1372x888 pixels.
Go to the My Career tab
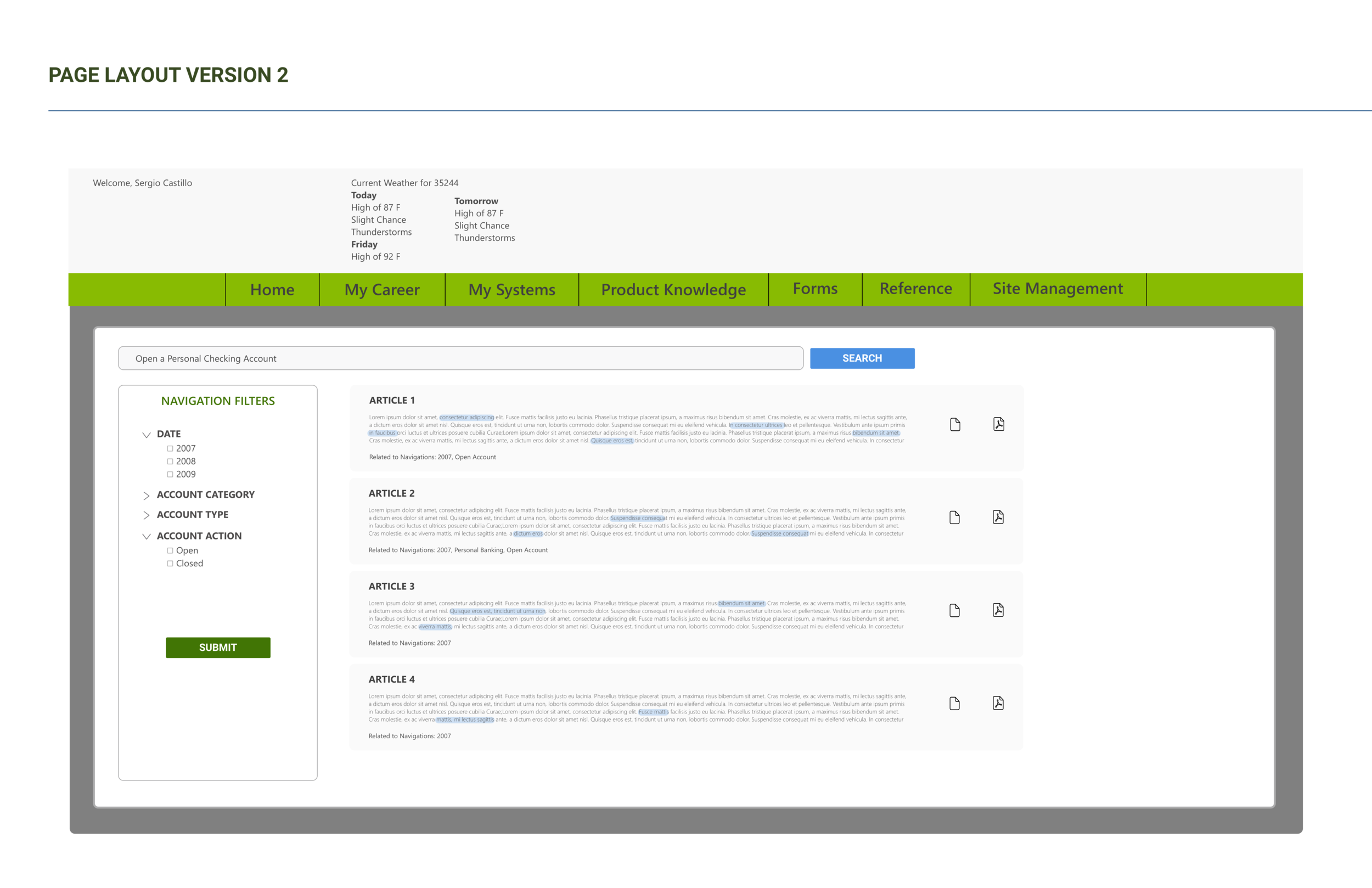point(381,289)
